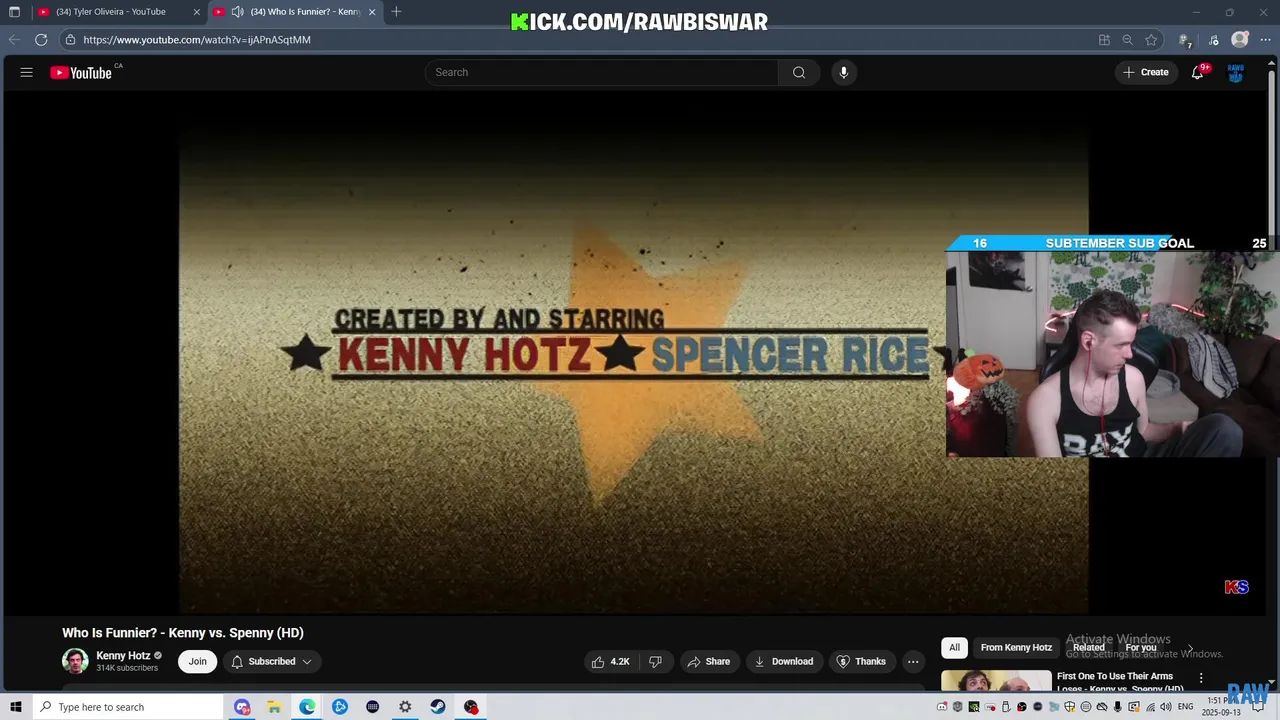Like the video with thumbs up

point(610,661)
